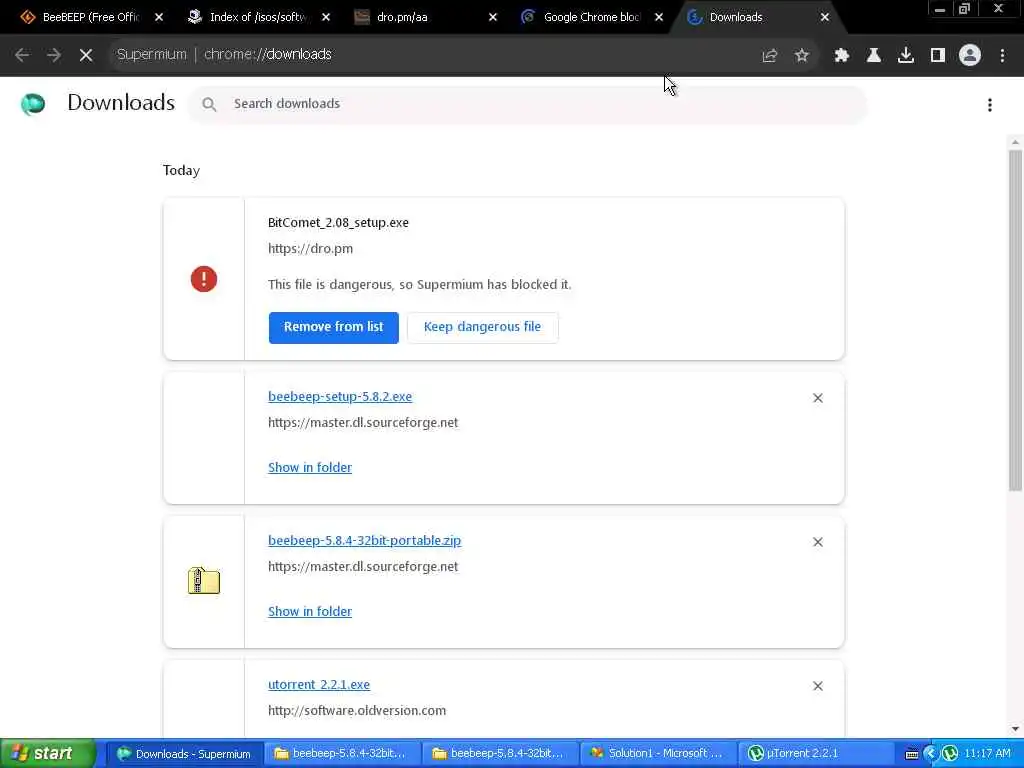Click Keep dangerous file button
Screen dimensions: 1024x768
483,327
